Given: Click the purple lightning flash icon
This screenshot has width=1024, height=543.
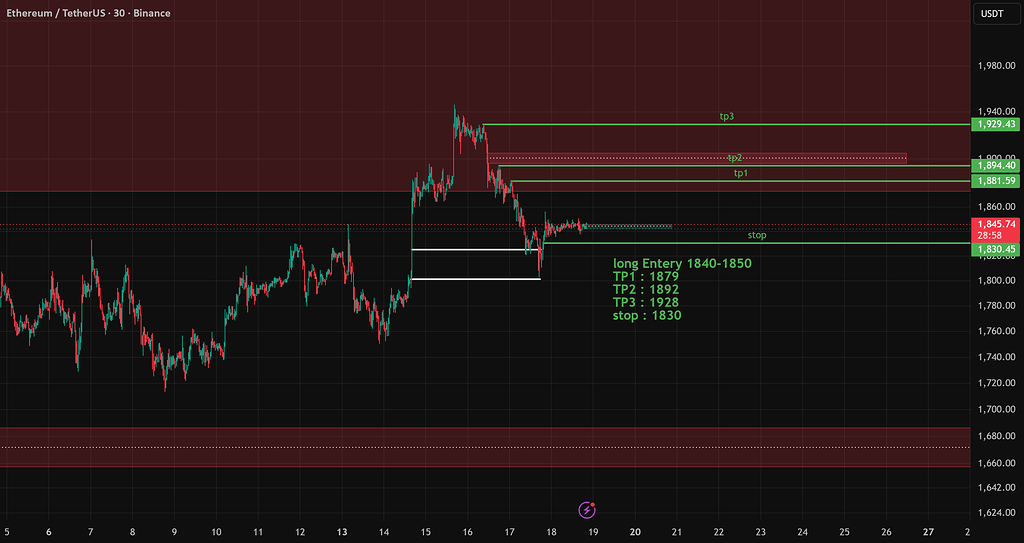Looking at the screenshot, I should pyautogui.click(x=587, y=510).
